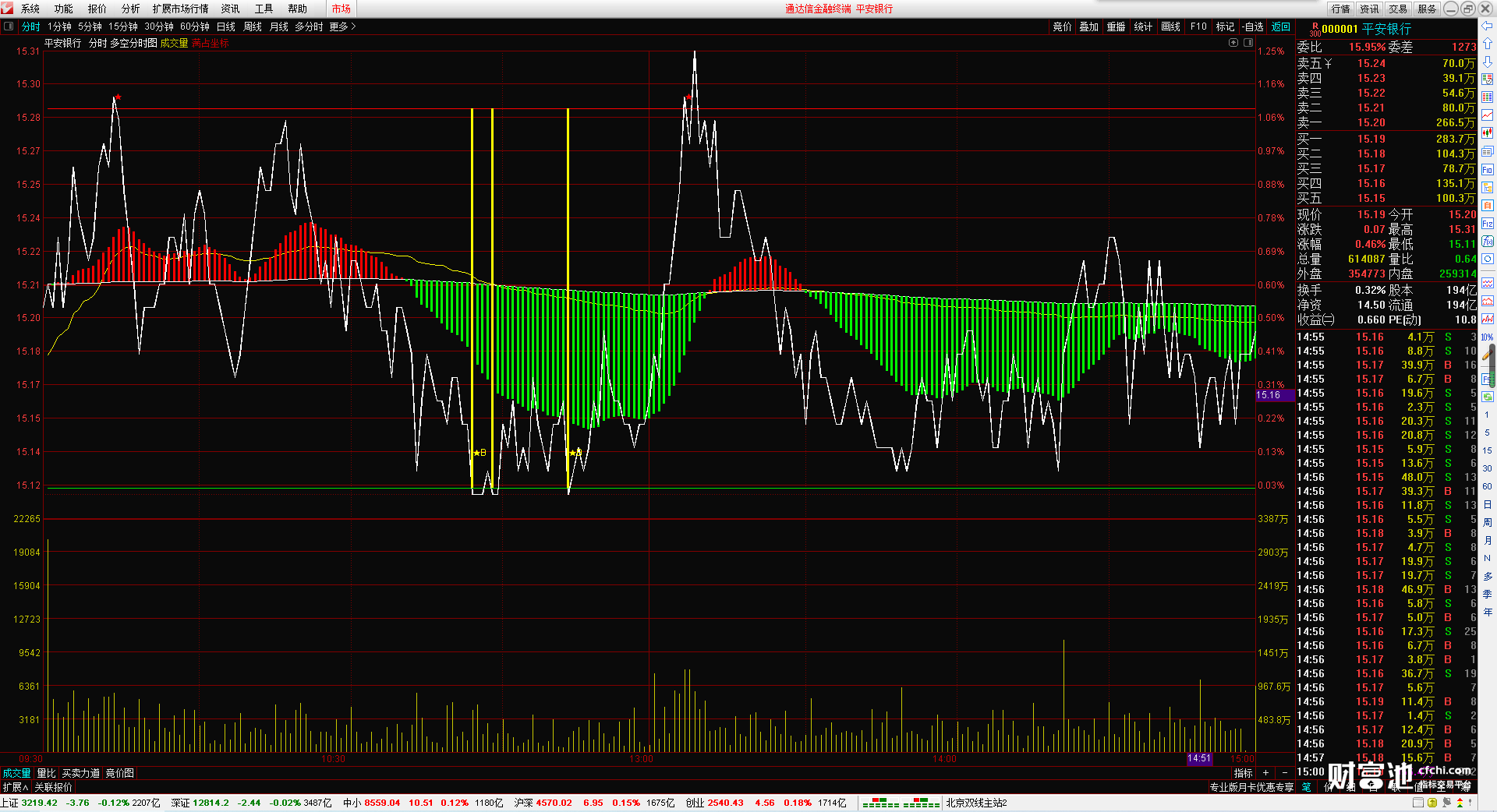Click the 返回 return button

(1281, 26)
